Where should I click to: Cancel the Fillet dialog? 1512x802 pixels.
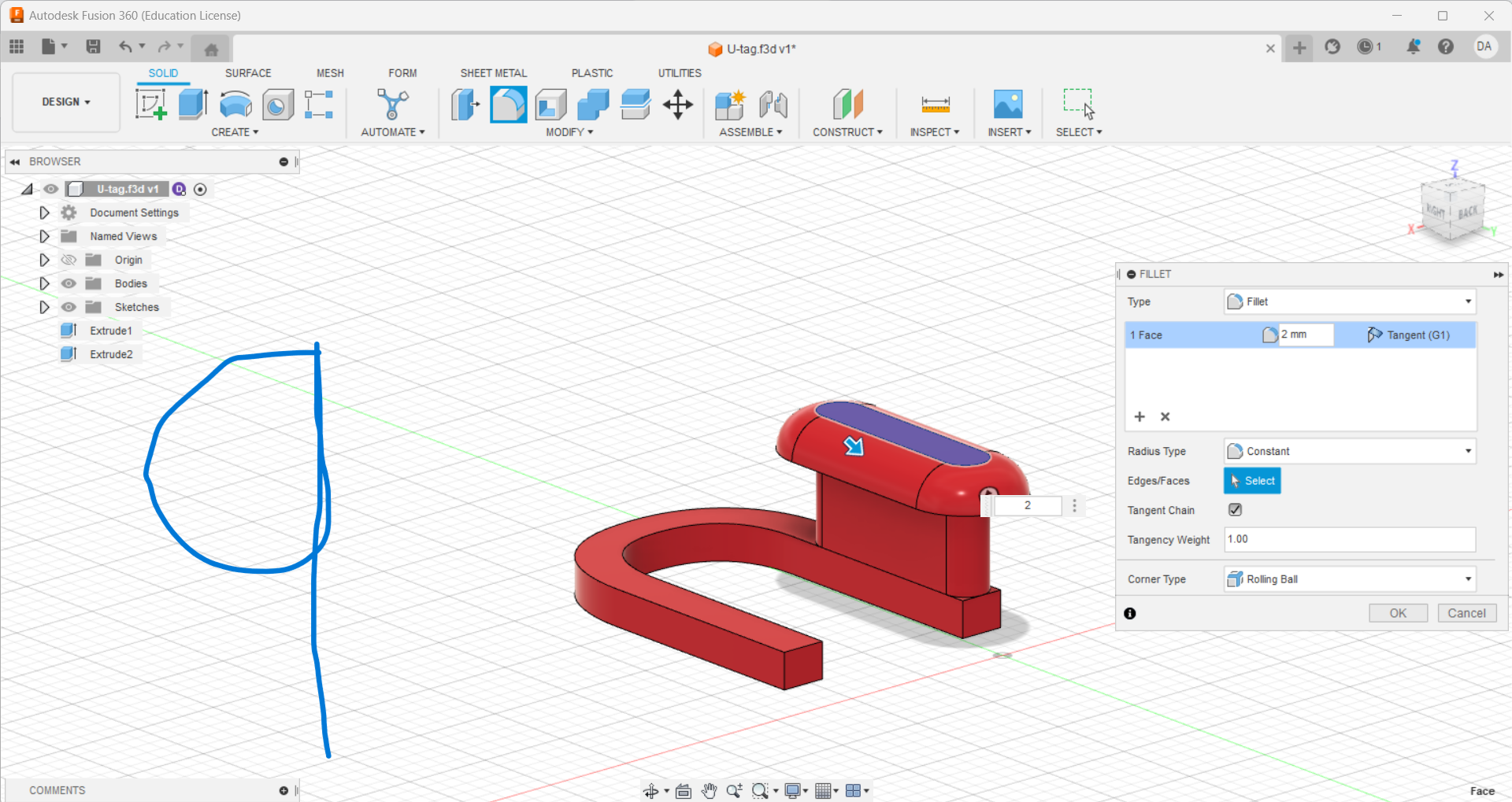pyautogui.click(x=1466, y=613)
